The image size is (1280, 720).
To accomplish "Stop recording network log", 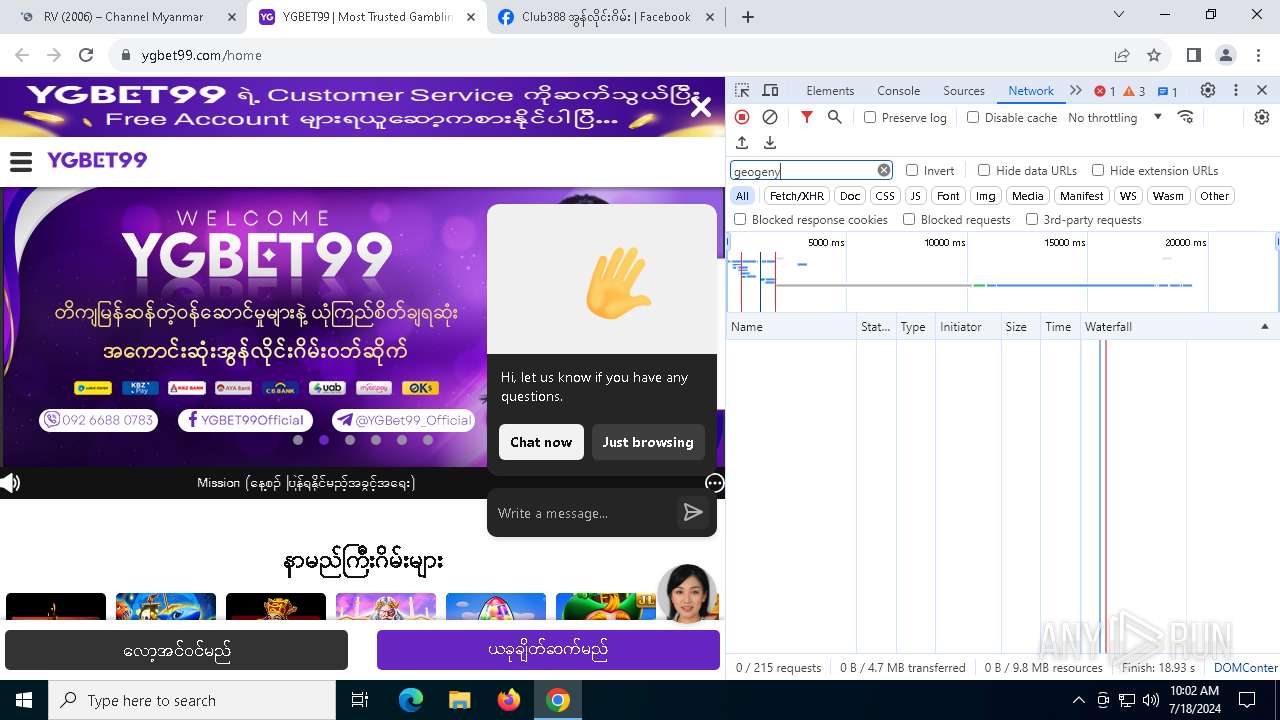I will click(x=742, y=117).
